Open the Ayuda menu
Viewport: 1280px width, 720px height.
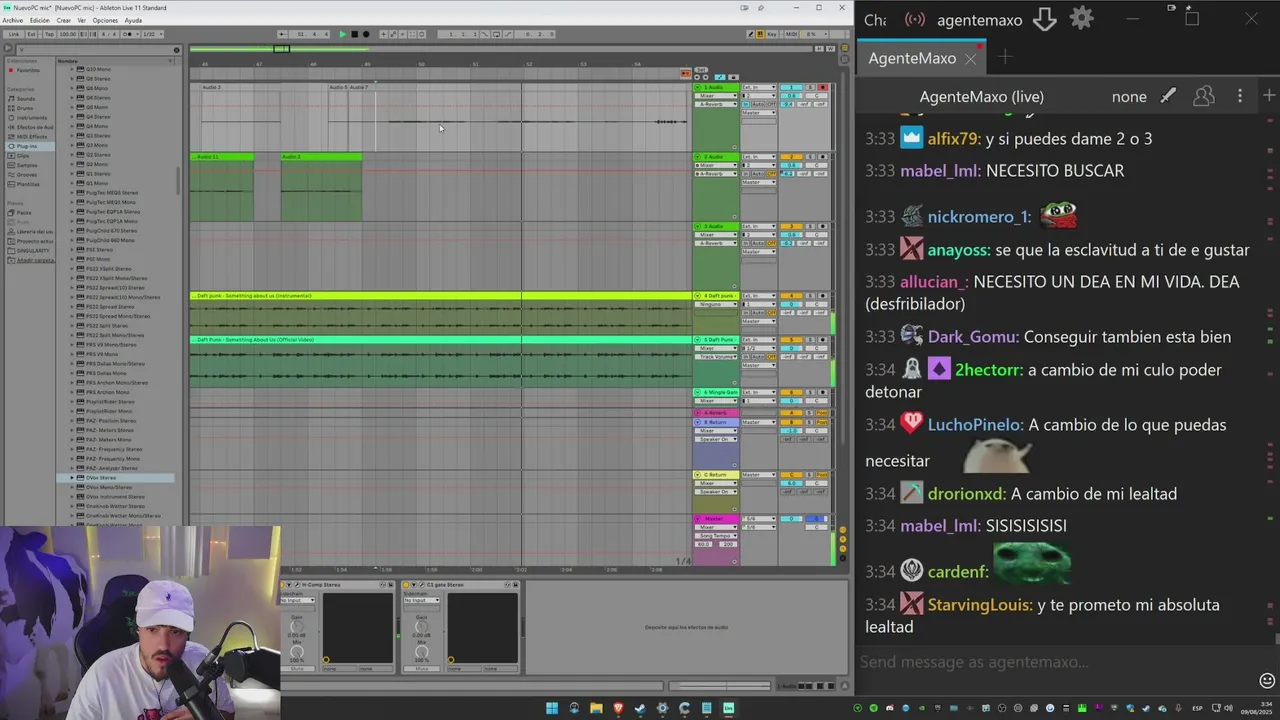click(132, 20)
